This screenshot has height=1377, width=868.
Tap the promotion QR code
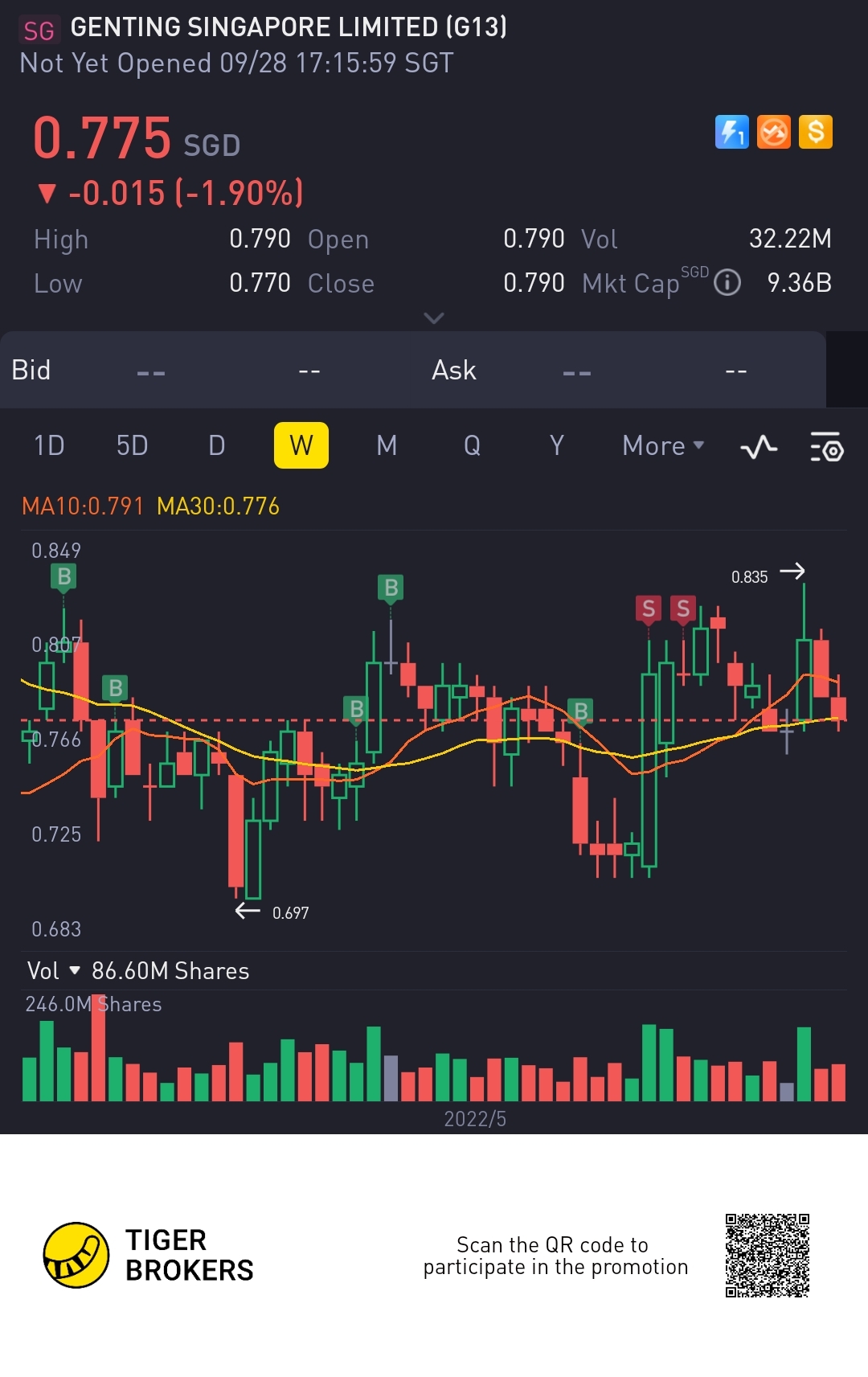point(768,1256)
